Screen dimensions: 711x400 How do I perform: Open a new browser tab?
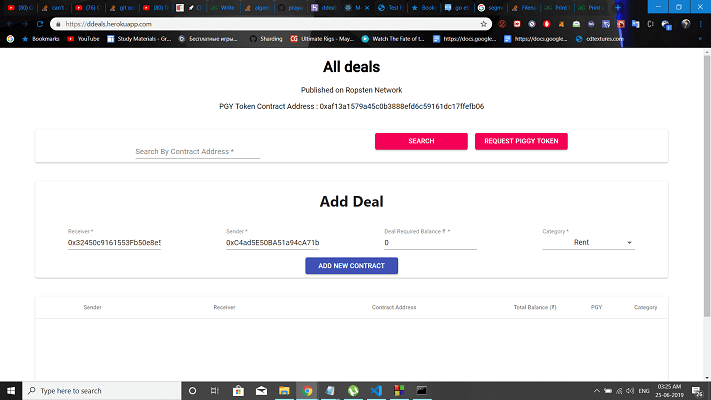[618, 8]
